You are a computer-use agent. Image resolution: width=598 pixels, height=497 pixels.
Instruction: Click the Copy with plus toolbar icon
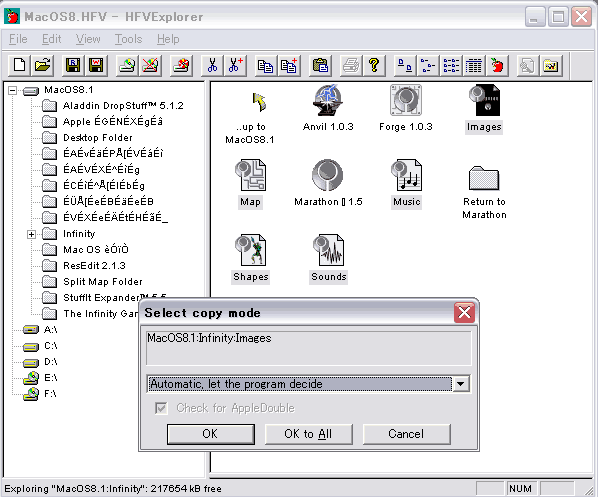point(289,65)
